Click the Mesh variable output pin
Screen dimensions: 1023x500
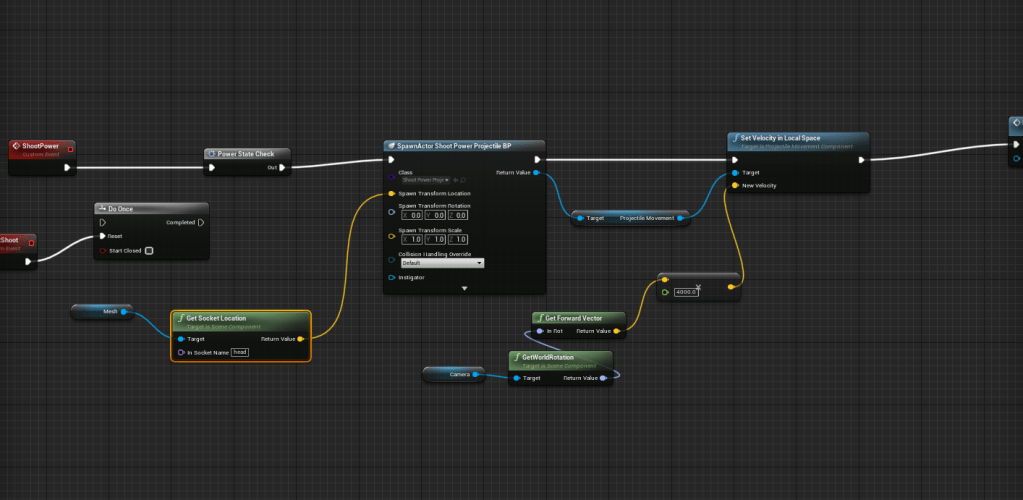(124, 312)
